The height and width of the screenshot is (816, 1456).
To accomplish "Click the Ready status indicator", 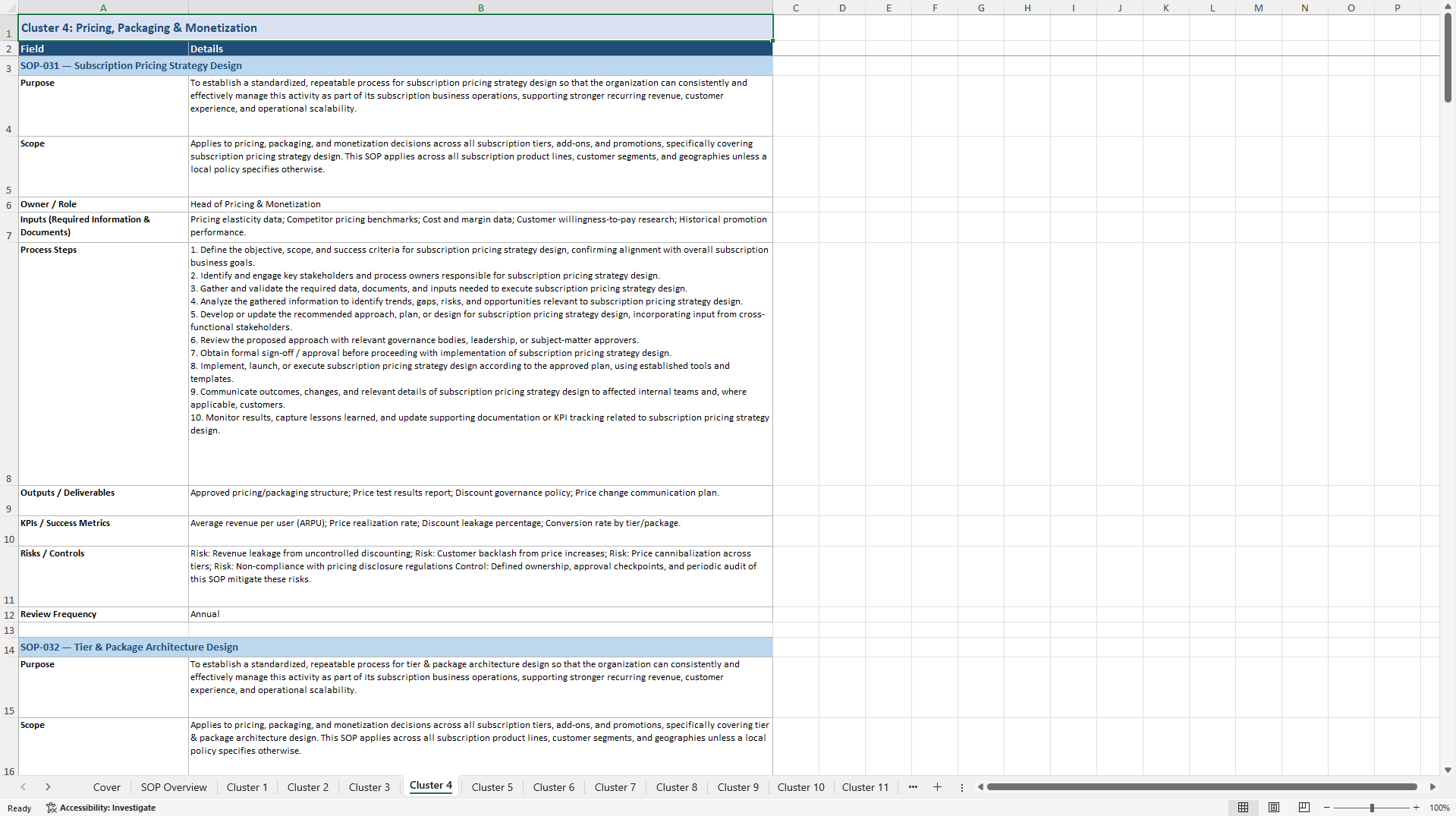I will [x=20, y=808].
